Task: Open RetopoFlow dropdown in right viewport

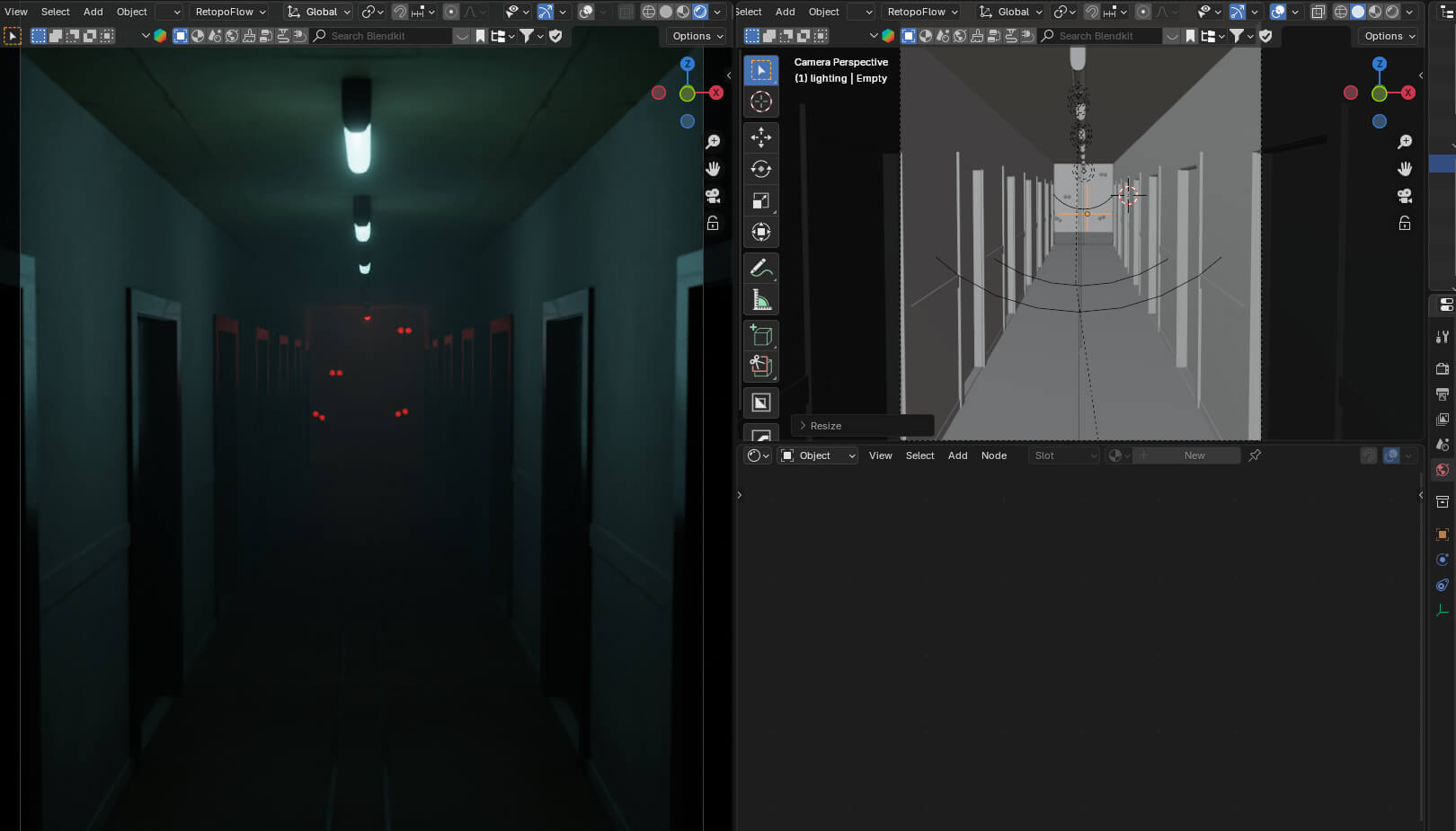Action: coord(922,12)
